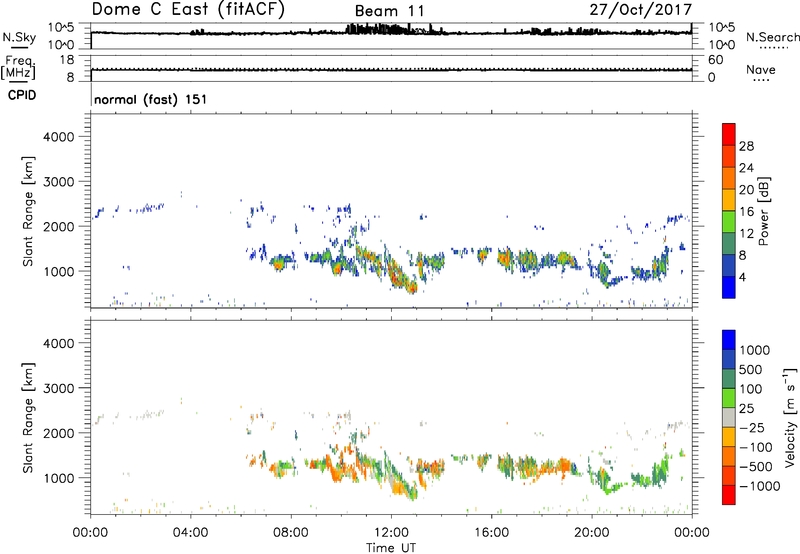Click the "CPID" row label

point(22,95)
